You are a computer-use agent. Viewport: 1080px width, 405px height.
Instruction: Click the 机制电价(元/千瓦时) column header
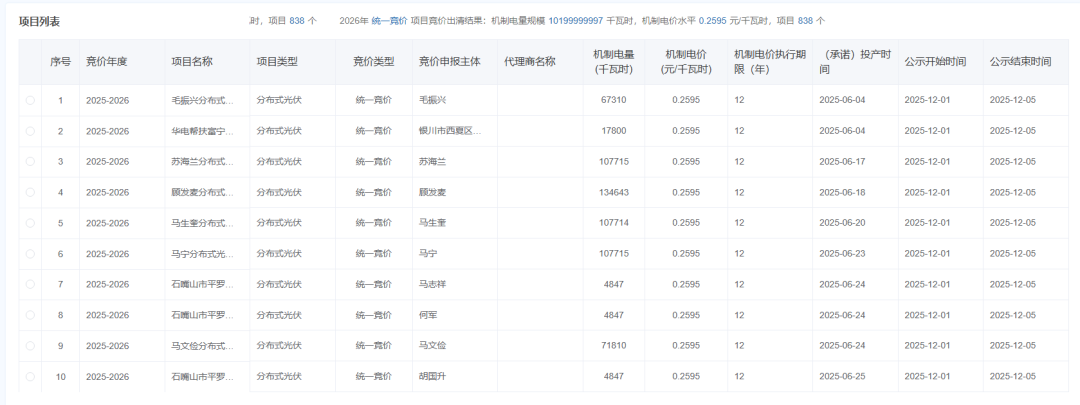[686, 62]
